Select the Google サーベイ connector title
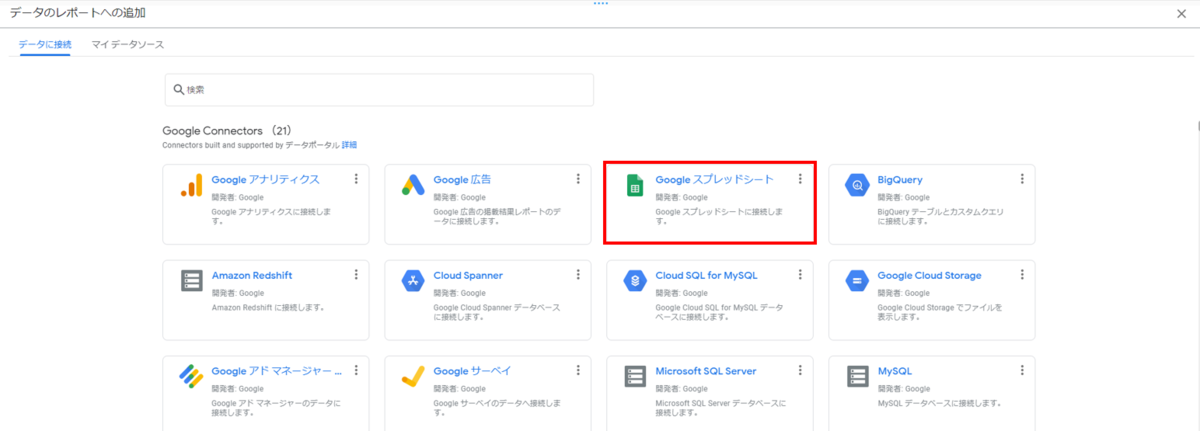This screenshot has height=431, width=1200. 472,371
